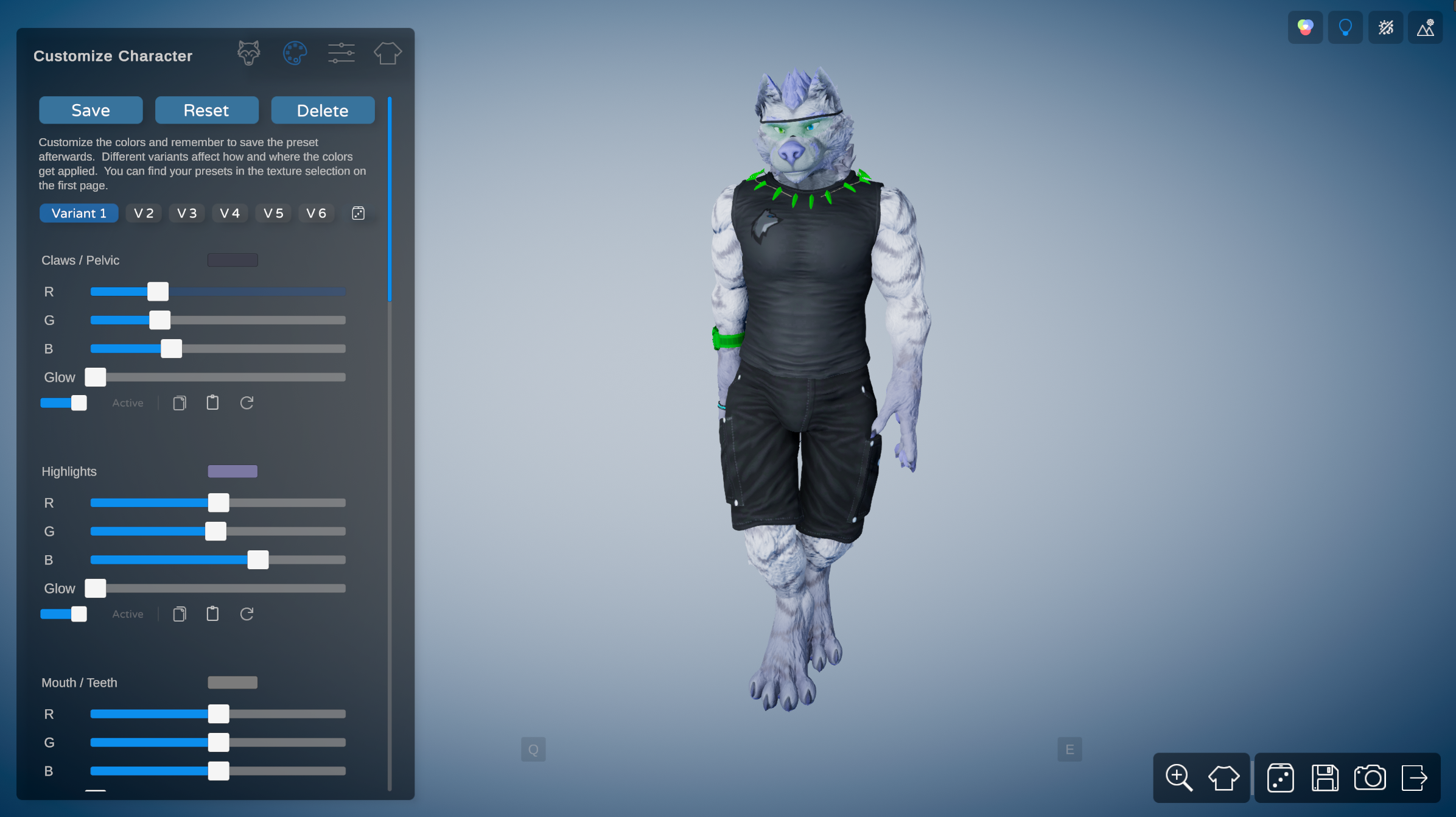Open the wolf head character tab
Viewport: 1456px width, 817px height.
(248, 53)
